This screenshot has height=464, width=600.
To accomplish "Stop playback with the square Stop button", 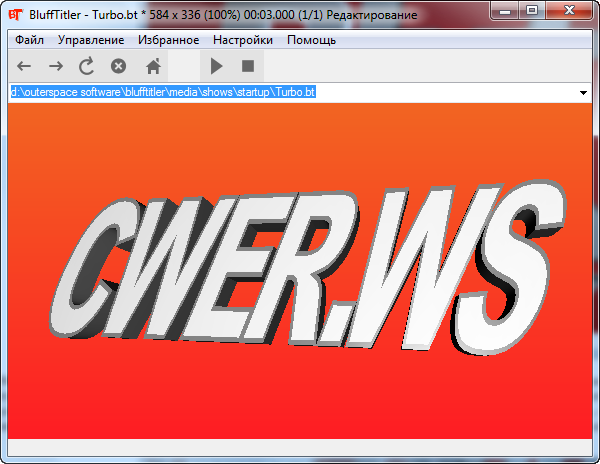I will pyautogui.click(x=248, y=66).
